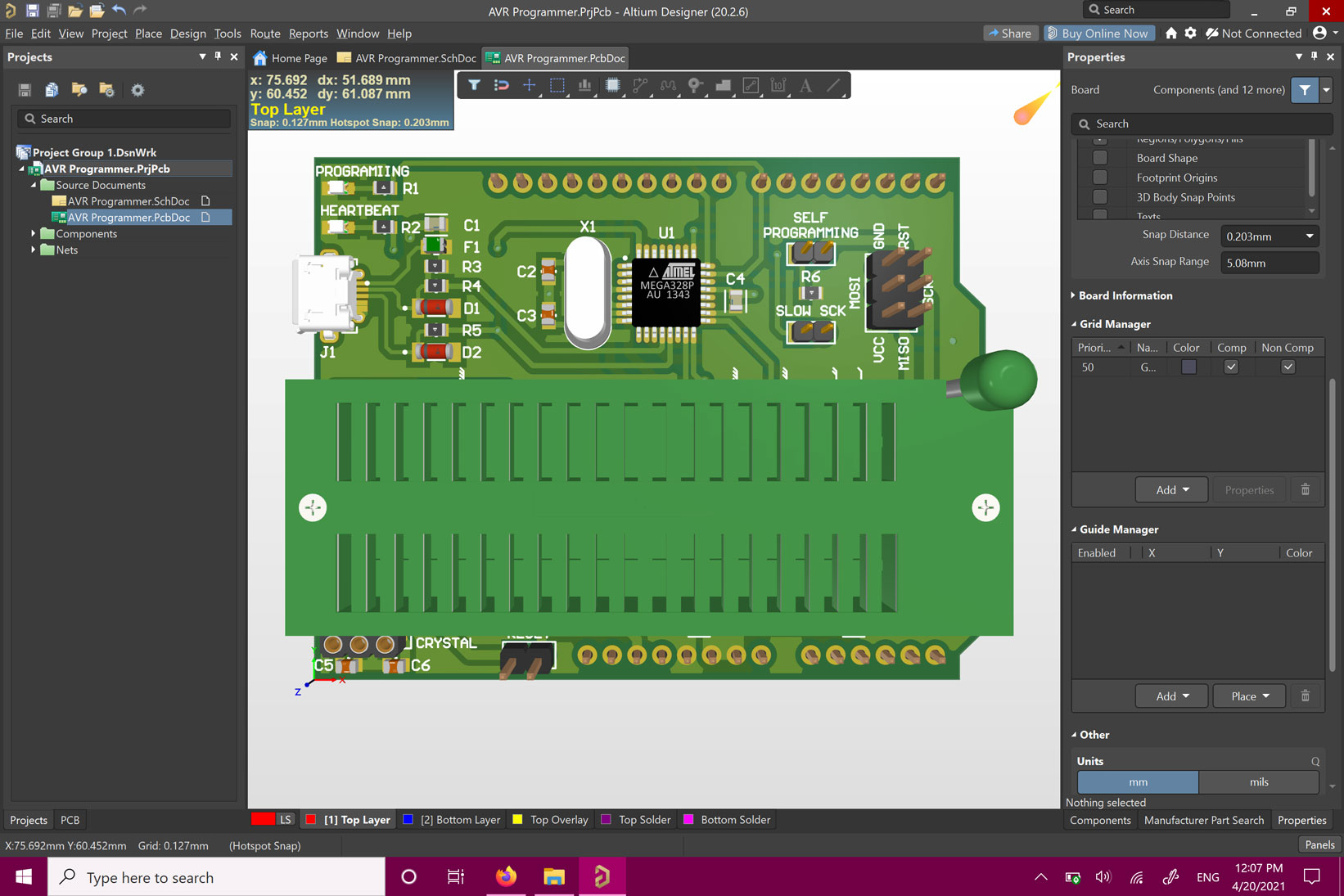
Task: Click the Share button
Action: tap(1010, 33)
